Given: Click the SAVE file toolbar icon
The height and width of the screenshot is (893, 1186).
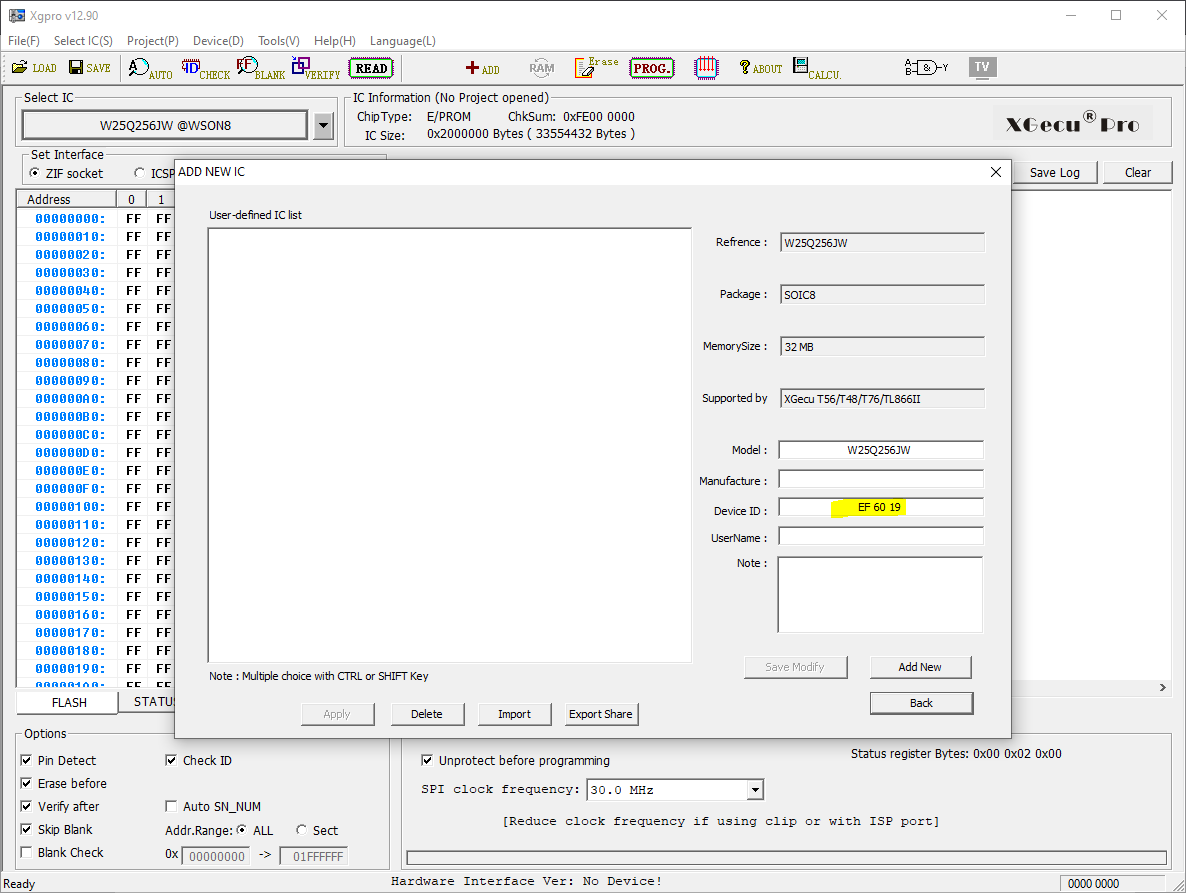Looking at the screenshot, I should pos(89,68).
